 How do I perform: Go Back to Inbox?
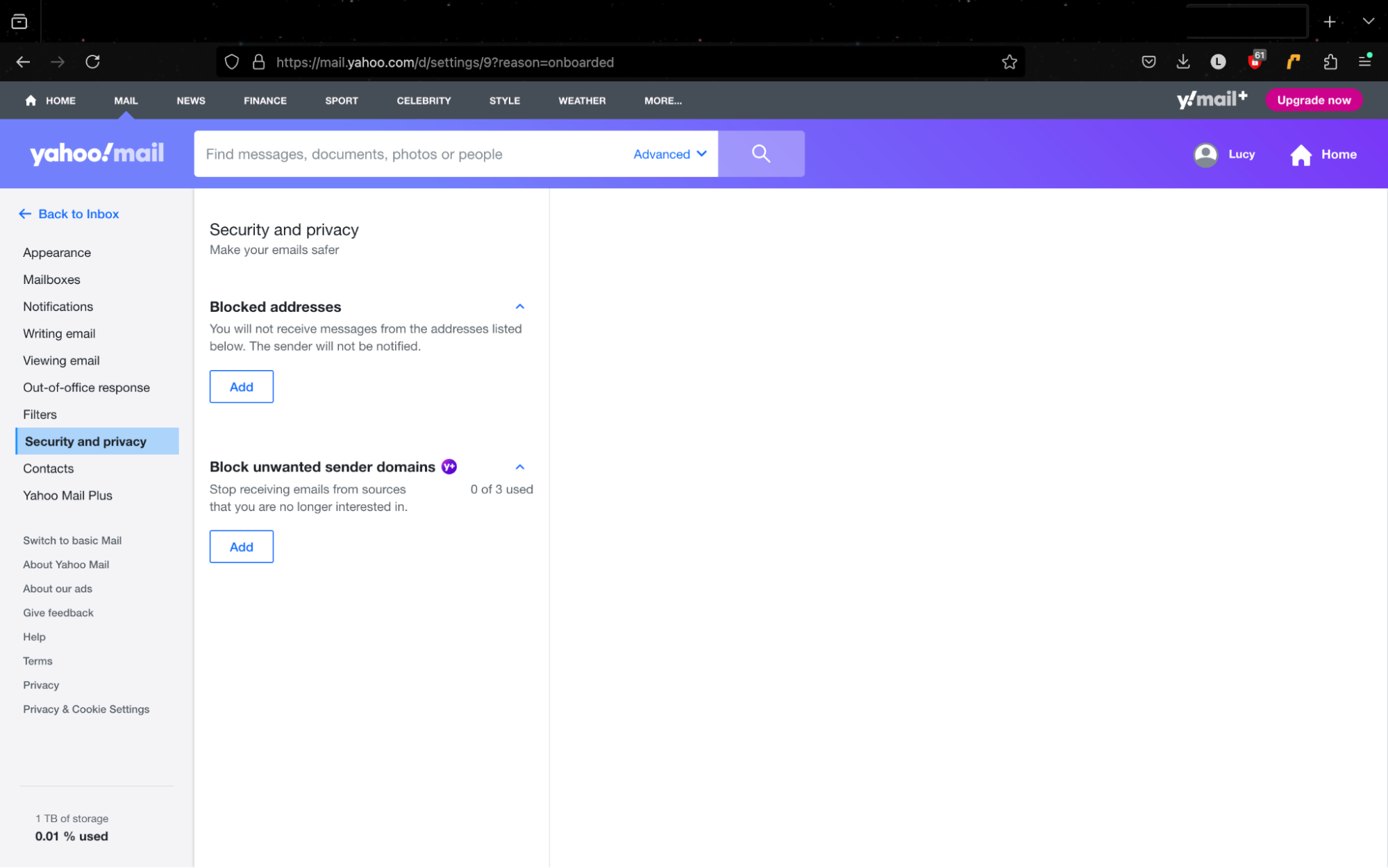[69, 214]
